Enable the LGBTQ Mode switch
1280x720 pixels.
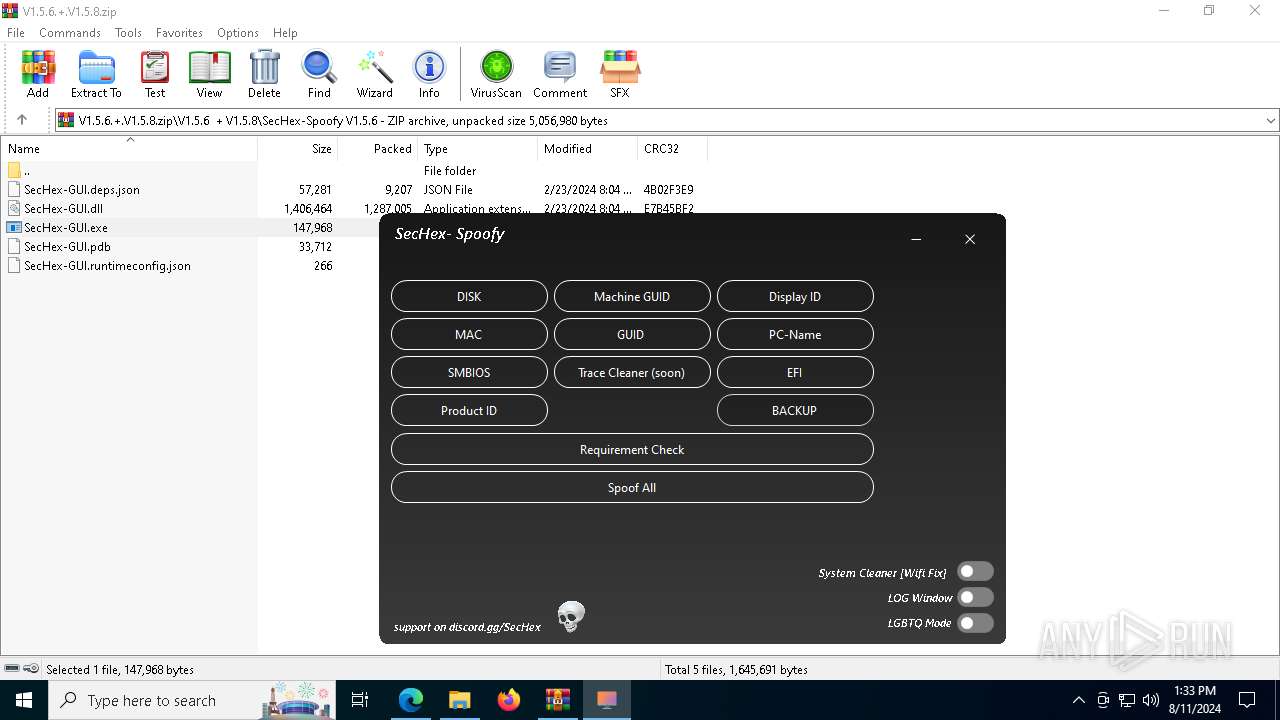coord(975,623)
